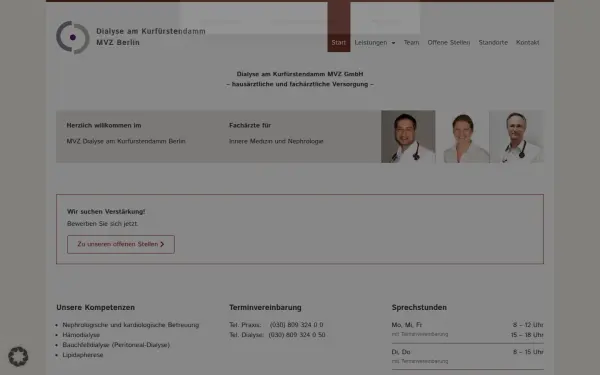Go to the Team page
Image resolution: width=600 pixels, height=375 pixels.
(411, 42)
